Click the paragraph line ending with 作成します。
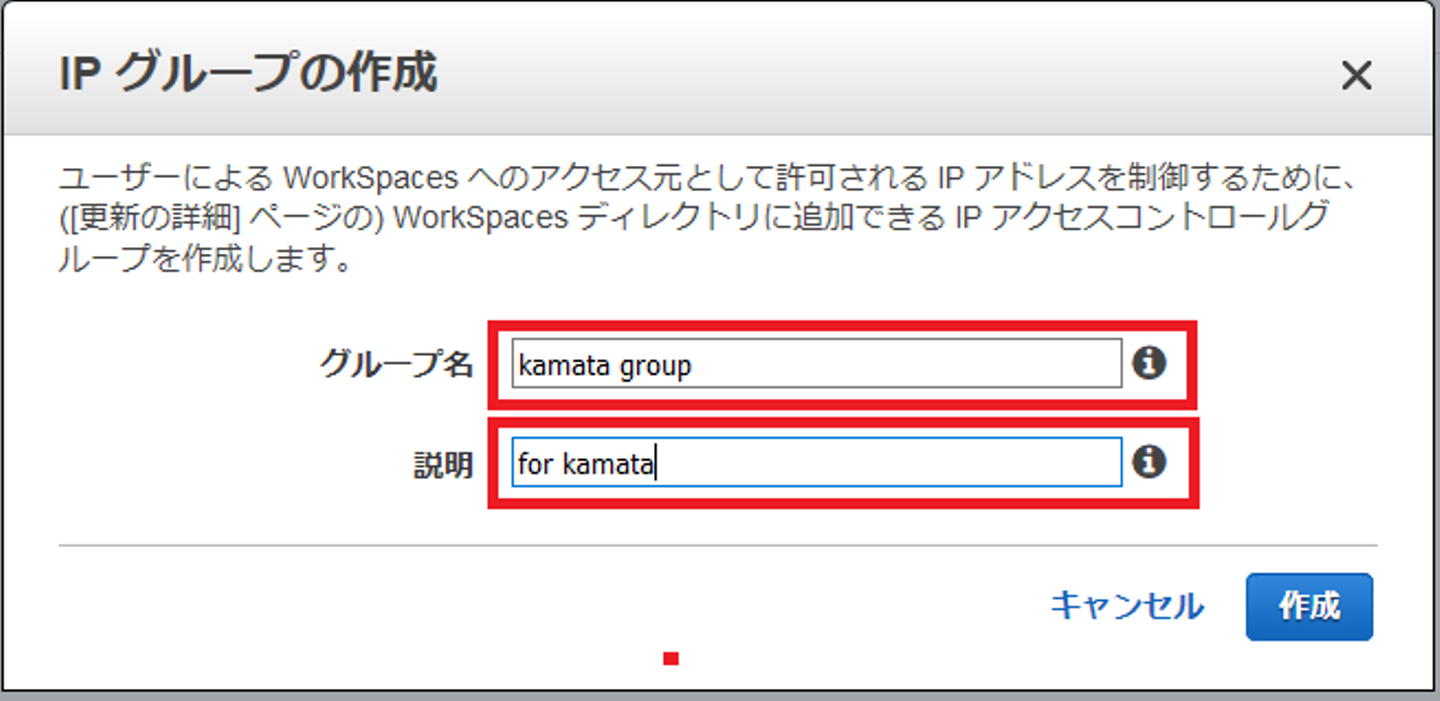1440x701 pixels. tap(203, 262)
